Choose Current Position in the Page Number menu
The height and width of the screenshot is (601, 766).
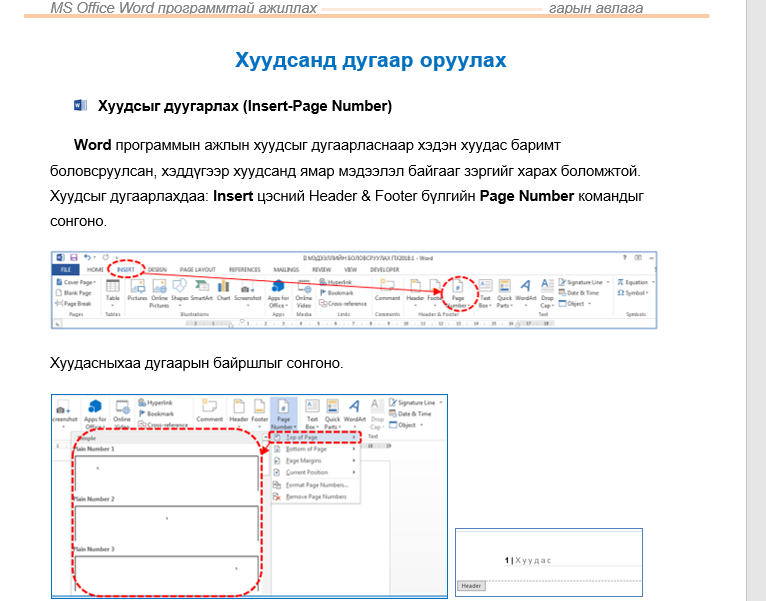coord(315,472)
